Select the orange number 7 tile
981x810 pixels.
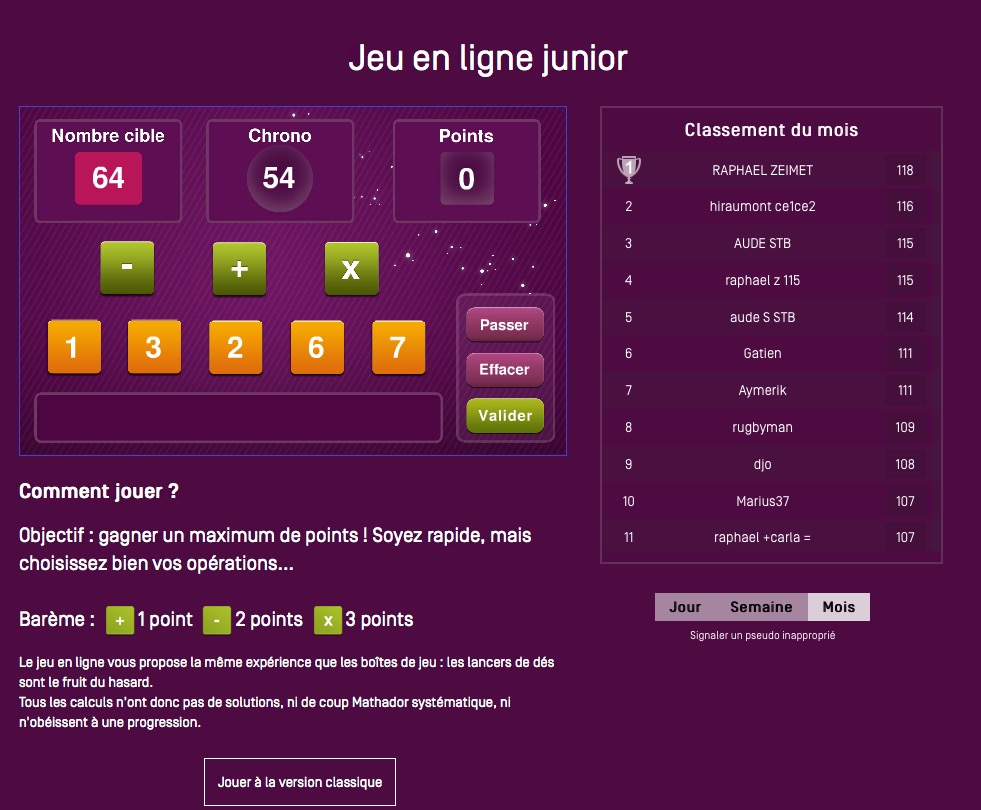click(x=398, y=347)
